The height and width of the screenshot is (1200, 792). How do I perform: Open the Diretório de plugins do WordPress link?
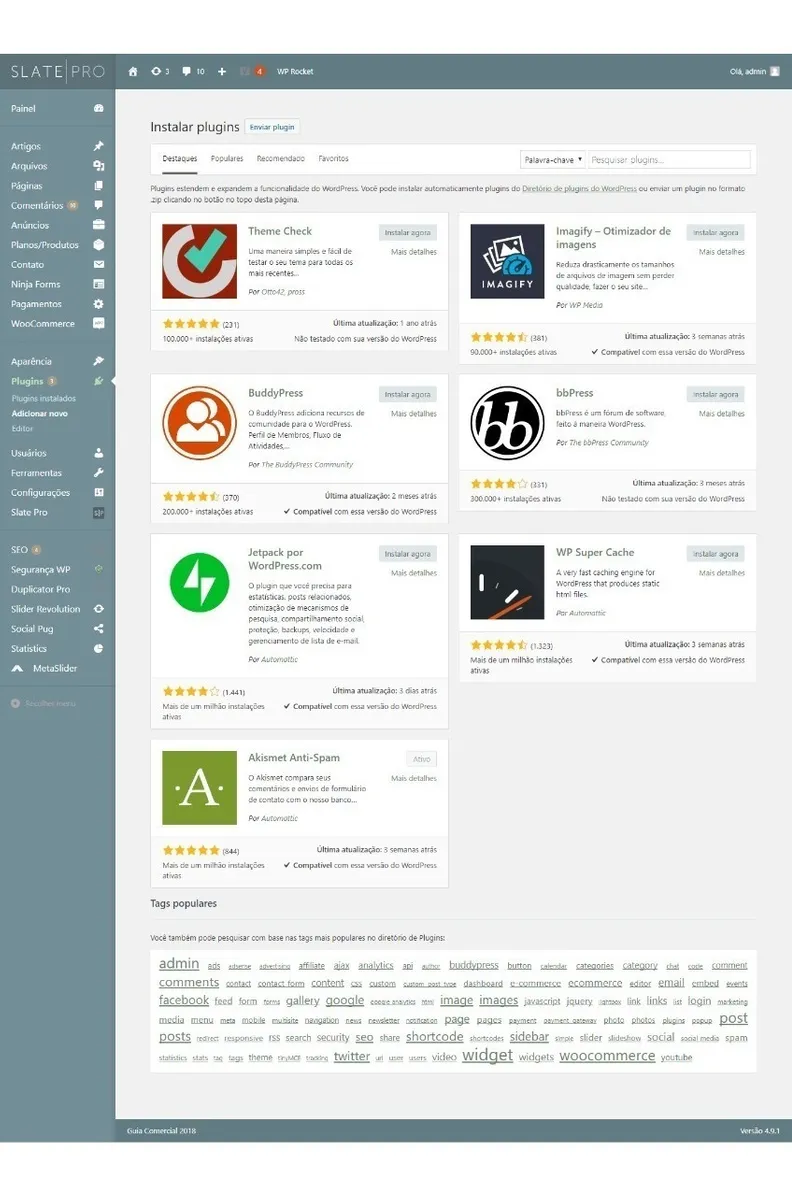tap(579, 188)
